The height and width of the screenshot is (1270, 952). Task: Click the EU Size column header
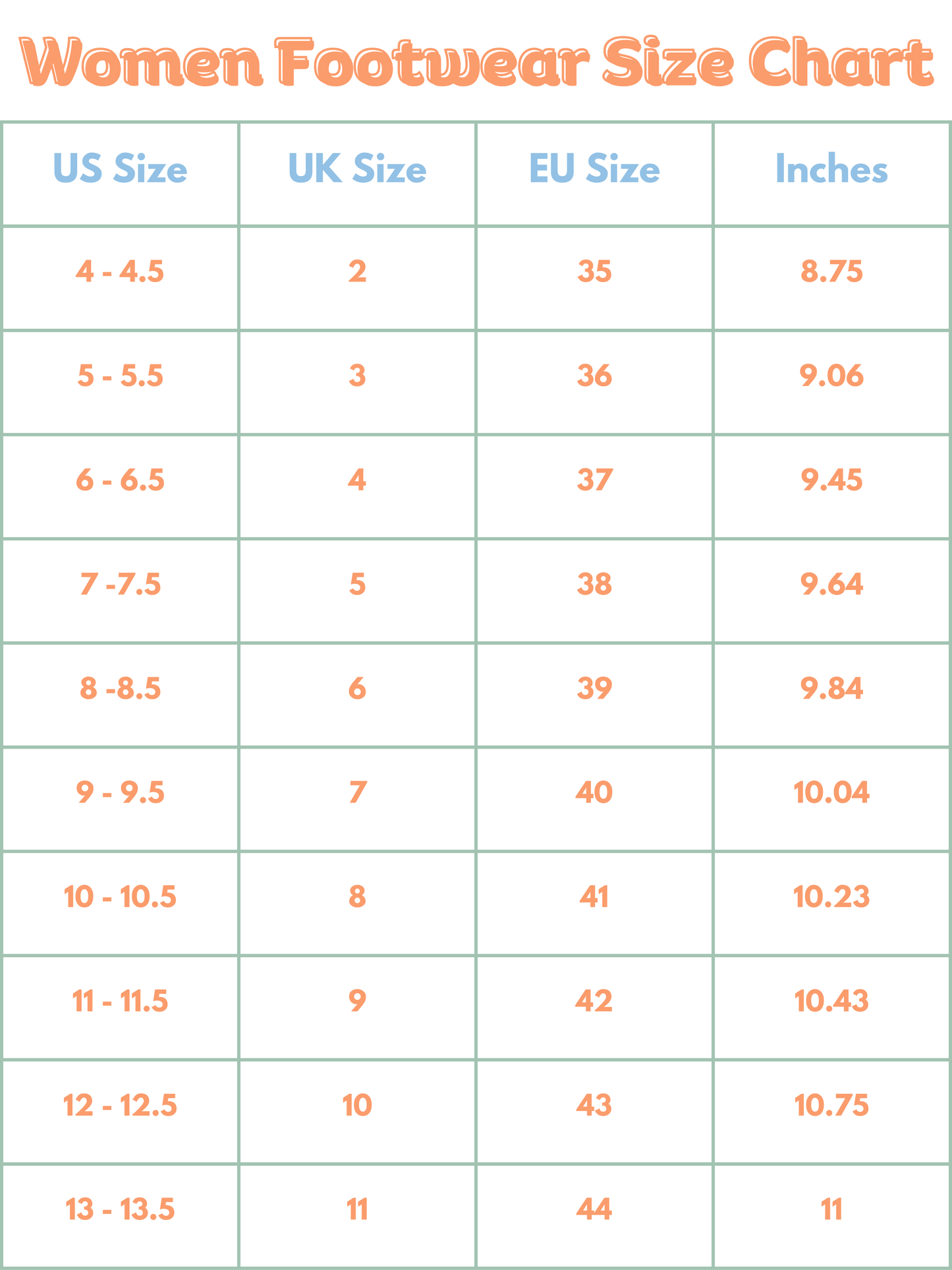point(594,169)
